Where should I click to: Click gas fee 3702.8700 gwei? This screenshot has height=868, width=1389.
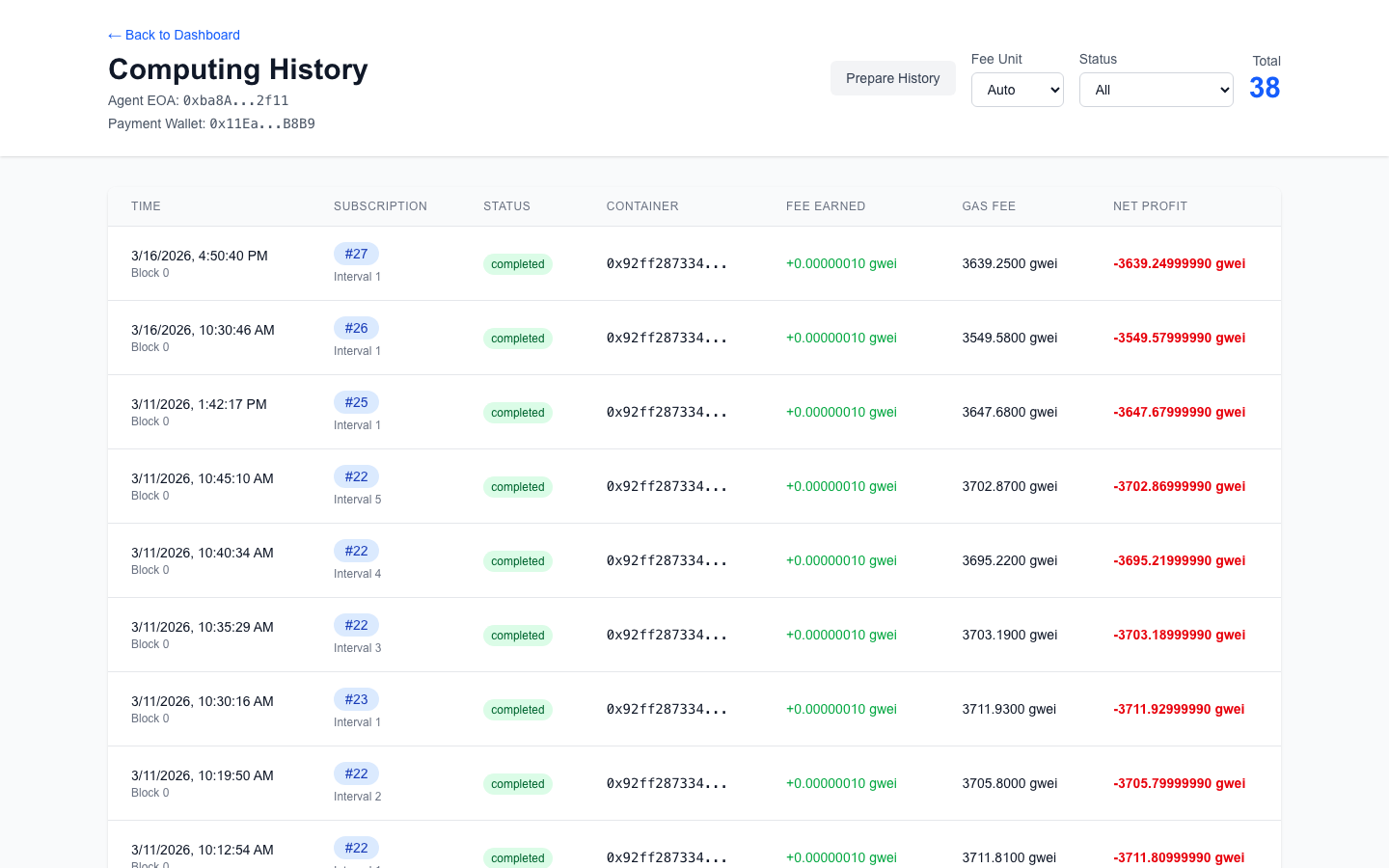1010,486
